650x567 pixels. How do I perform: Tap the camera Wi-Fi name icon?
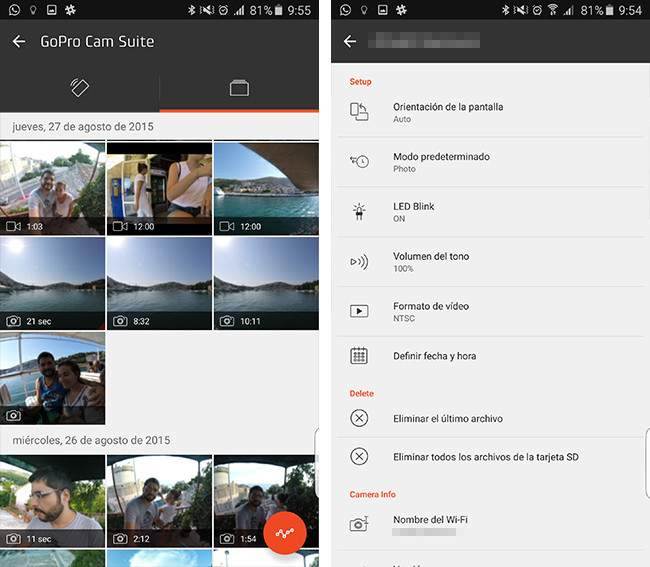click(359, 524)
